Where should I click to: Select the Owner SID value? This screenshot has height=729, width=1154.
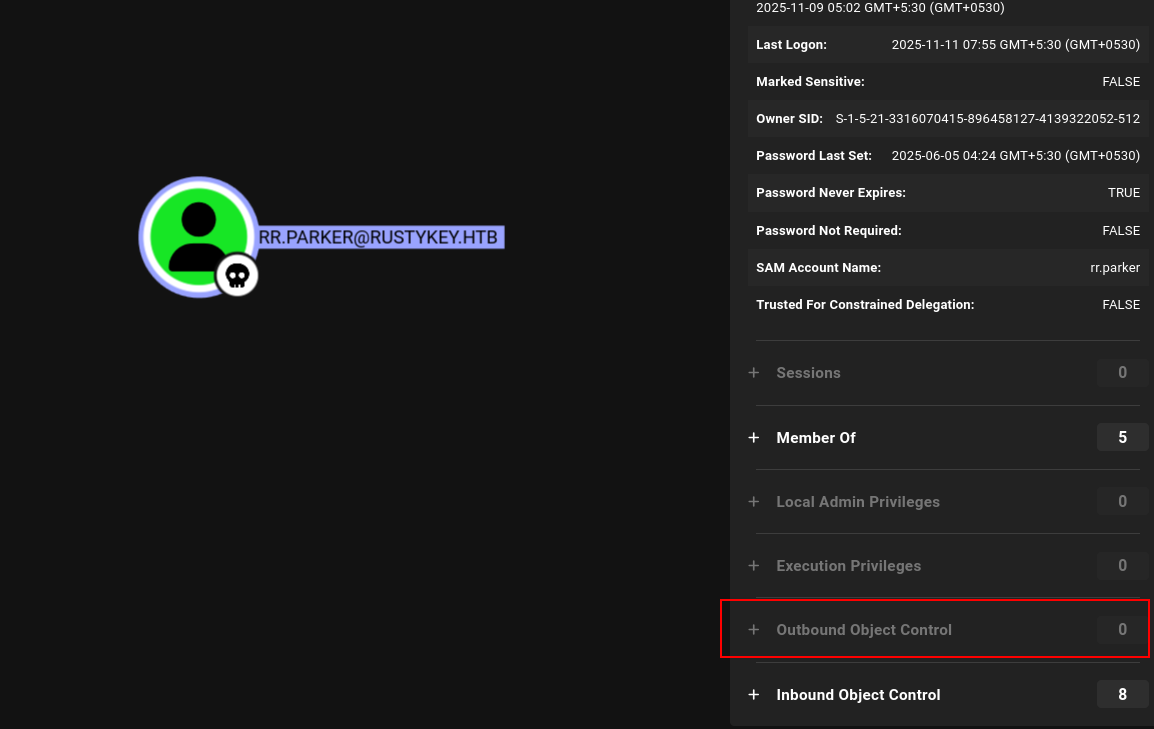tap(987, 119)
